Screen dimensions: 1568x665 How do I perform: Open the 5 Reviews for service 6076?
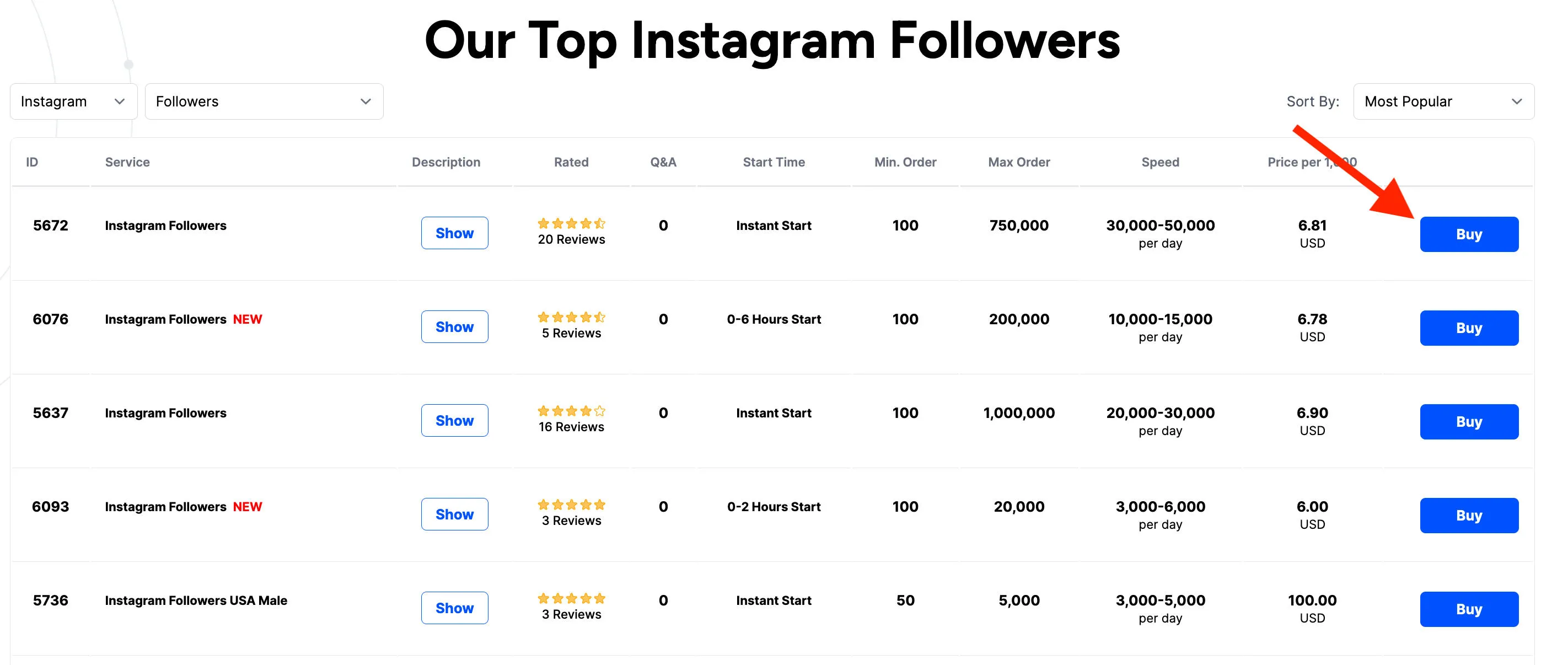coord(571,332)
